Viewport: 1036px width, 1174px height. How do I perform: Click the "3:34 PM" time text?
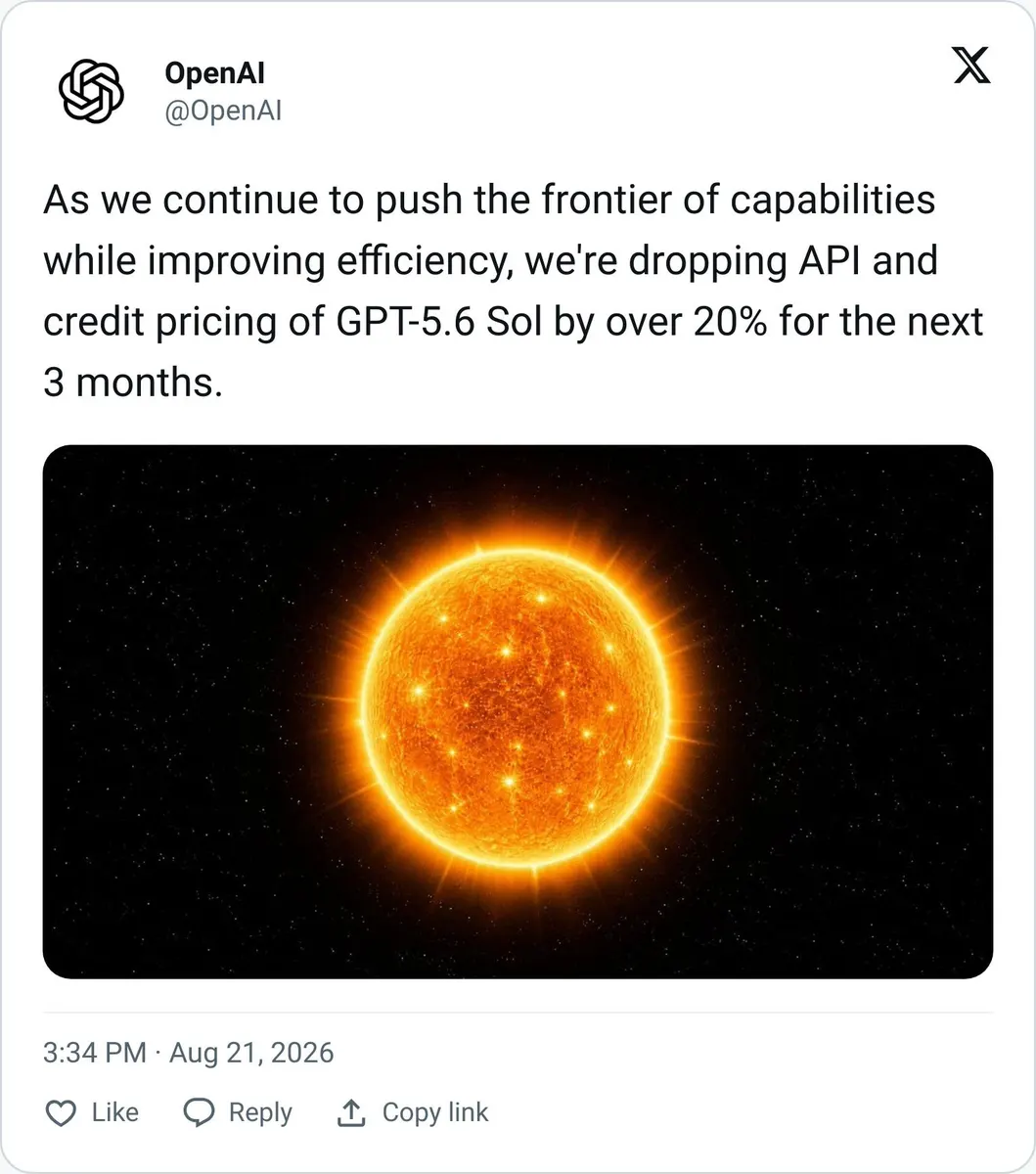(95, 1053)
